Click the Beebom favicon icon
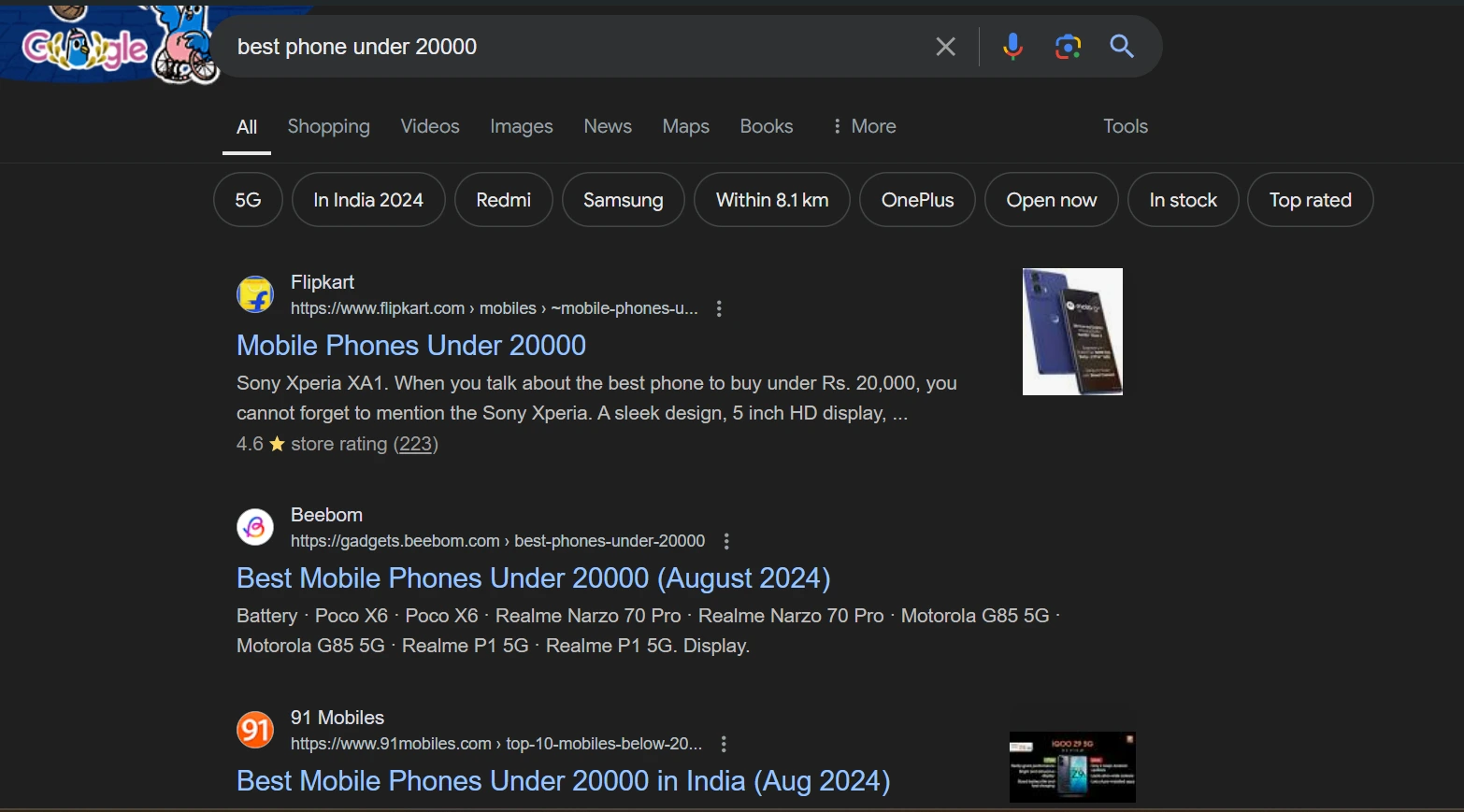 tap(255, 527)
